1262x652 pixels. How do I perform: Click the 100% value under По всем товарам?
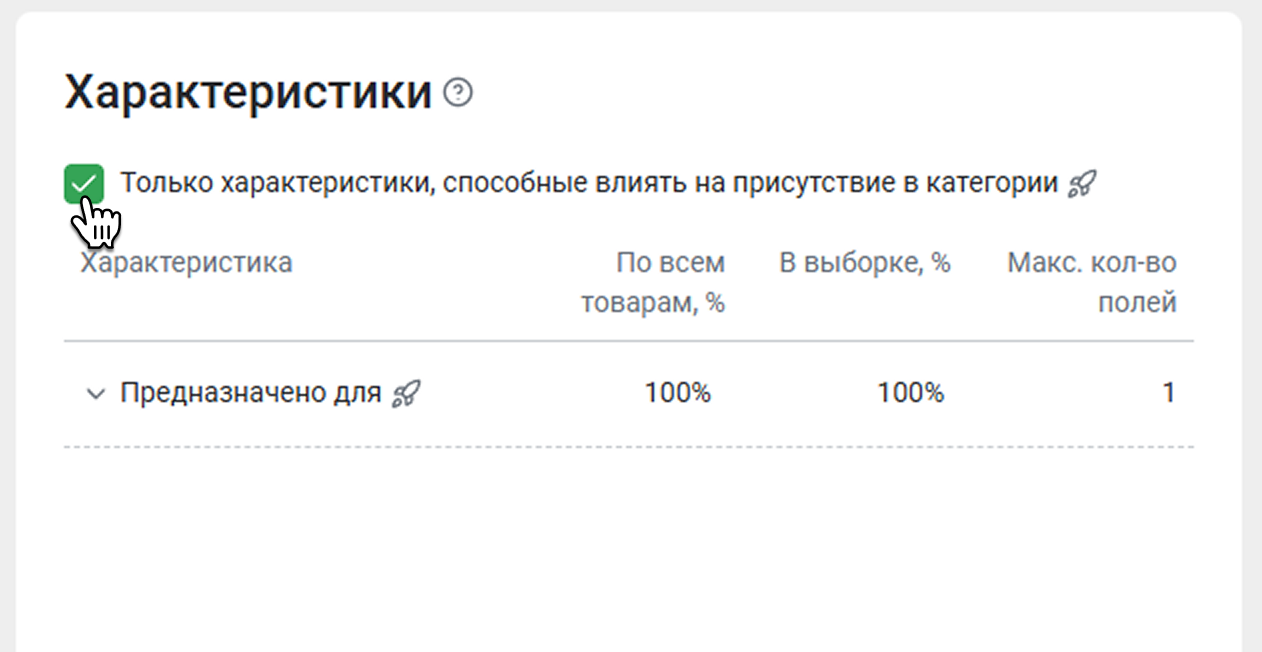(677, 393)
